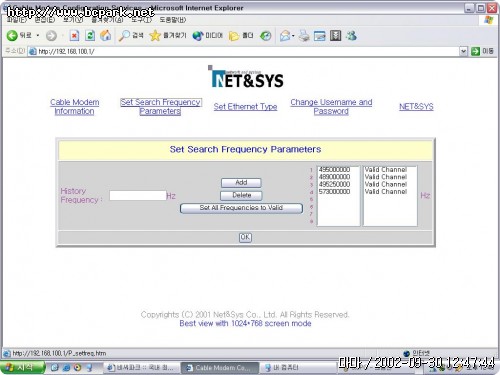Click the OK button
Screen dimensions: 500x375
[245, 237]
